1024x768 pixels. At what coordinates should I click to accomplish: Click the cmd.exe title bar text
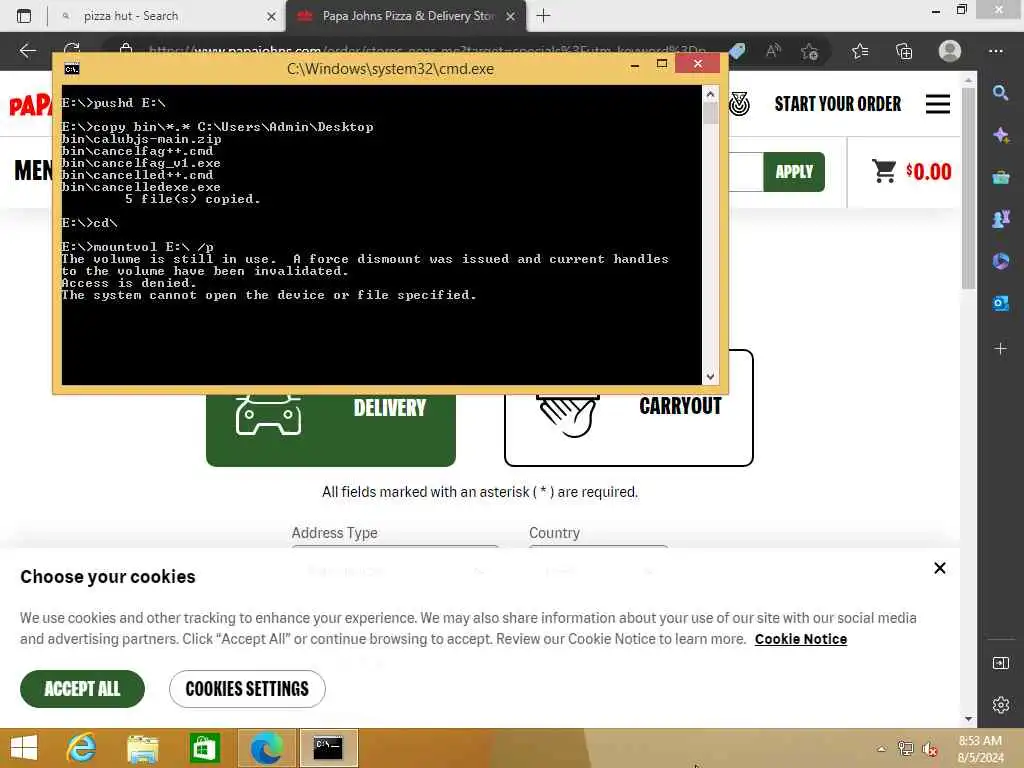point(390,69)
